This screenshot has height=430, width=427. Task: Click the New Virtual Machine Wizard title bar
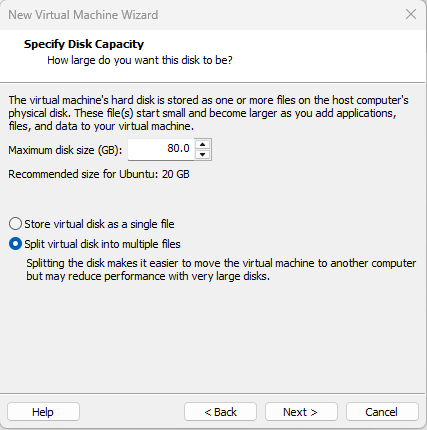[x=200, y=15]
